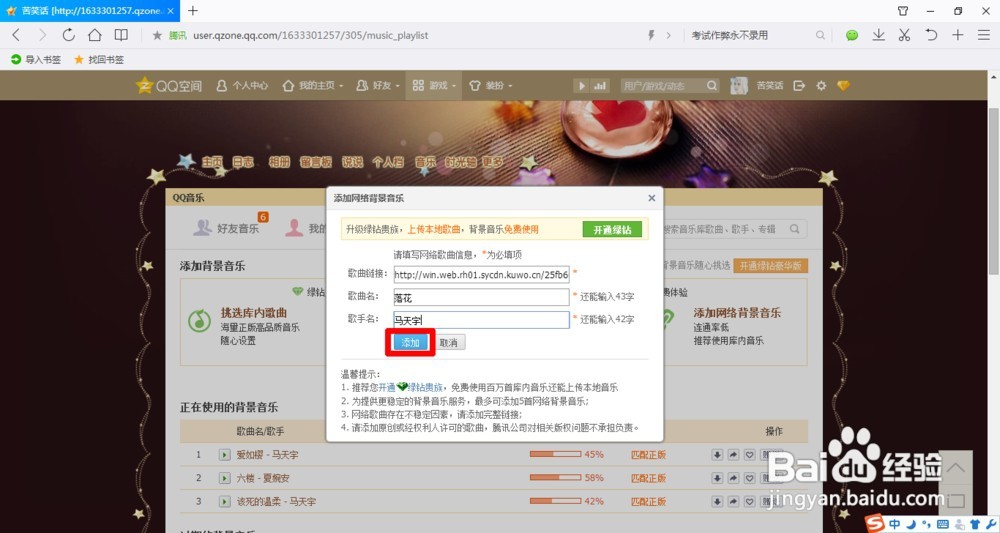The width and height of the screenshot is (1000, 533).
Task: Click the 开通绿钻豪华版 button
Action: click(770, 265)
